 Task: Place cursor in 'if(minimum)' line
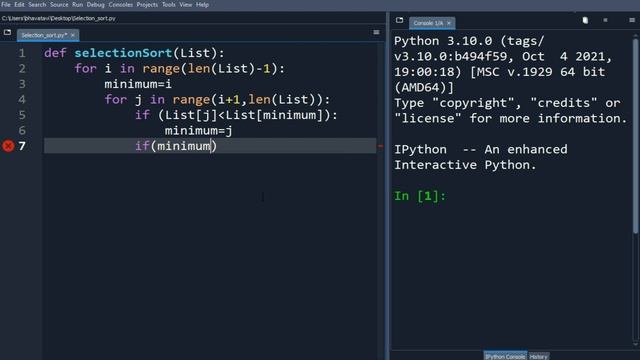point(176,146)
